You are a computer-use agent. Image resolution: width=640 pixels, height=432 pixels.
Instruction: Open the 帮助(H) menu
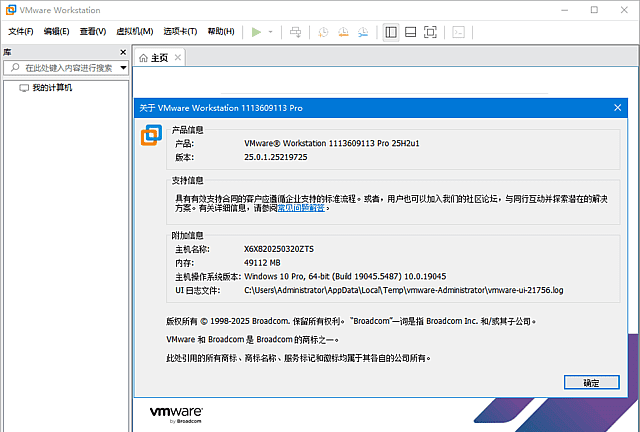coord(221,31)
